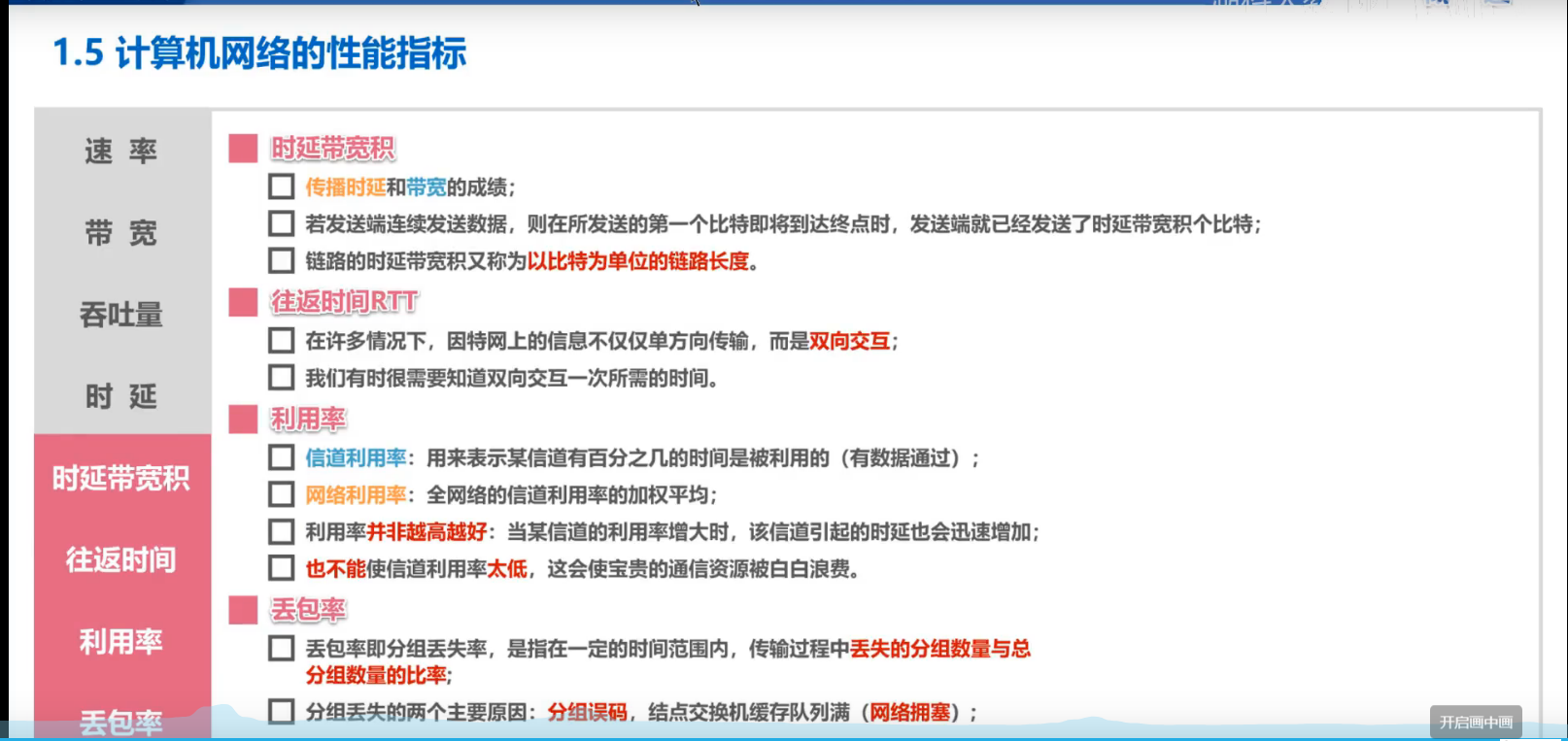
Task: Select the 往返时间 sidebar tab
Action: click(121, 559)
